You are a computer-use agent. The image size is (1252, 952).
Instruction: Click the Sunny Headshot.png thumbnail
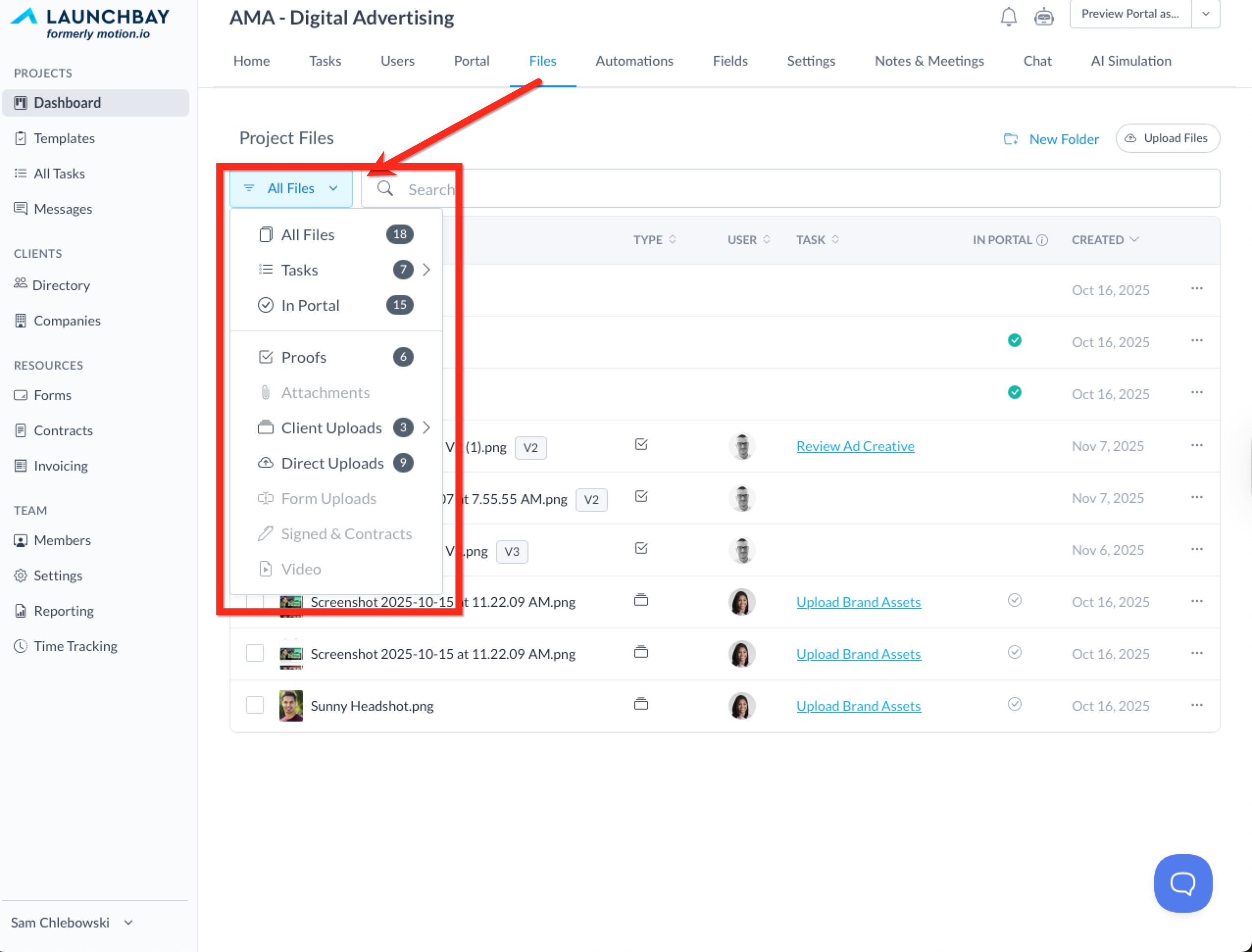291,705
